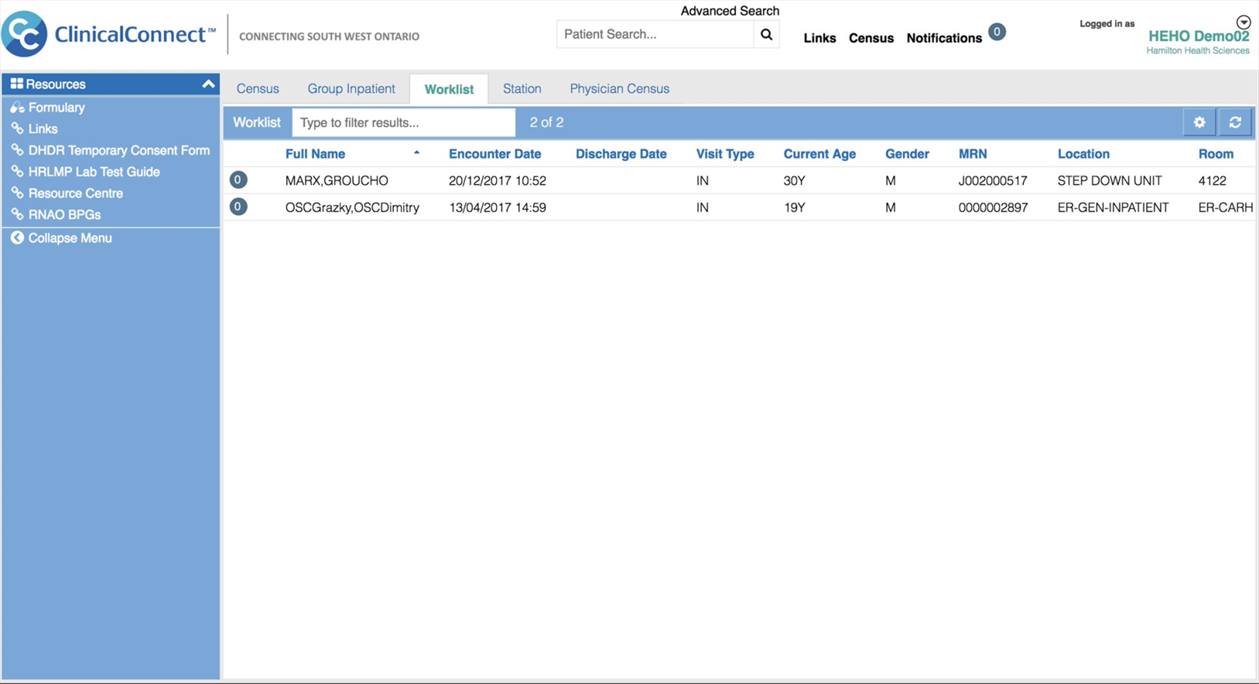Click location STEP DOWN UNIT
Image resolution: width=1259 pixels, height=684 pixels.
[x=1109, y=181]
